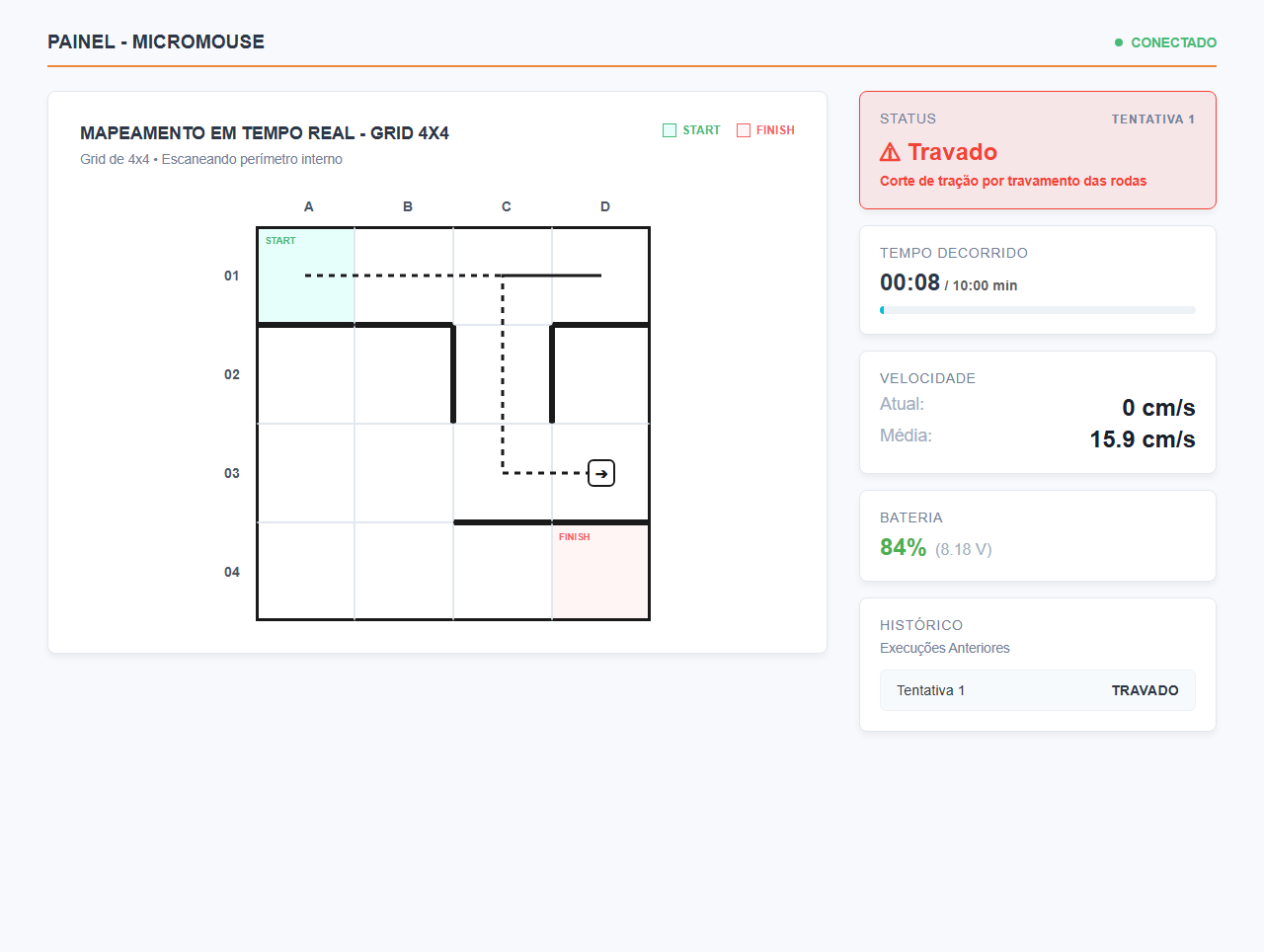Click the 'Corte de tração' error message
The image size is (1264, 952).
[1013, 181]
